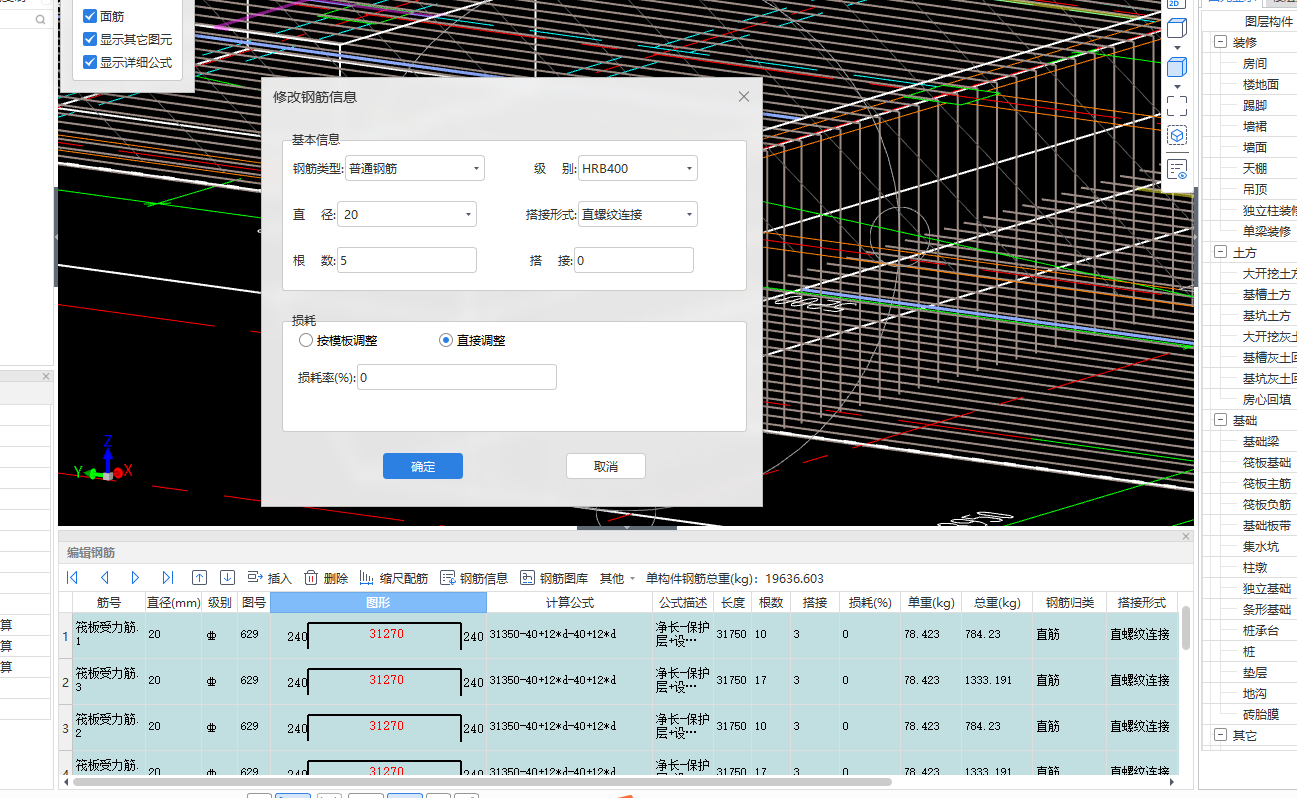Click horizontal scrollbar of rebar table

coord(482,782)
